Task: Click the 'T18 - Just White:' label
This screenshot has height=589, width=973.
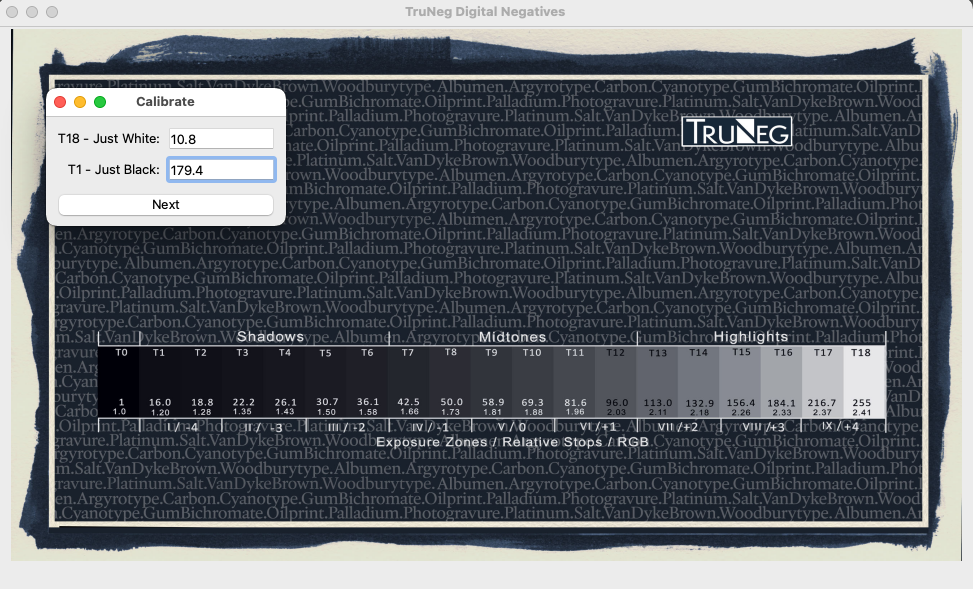Action: [109, 138]
